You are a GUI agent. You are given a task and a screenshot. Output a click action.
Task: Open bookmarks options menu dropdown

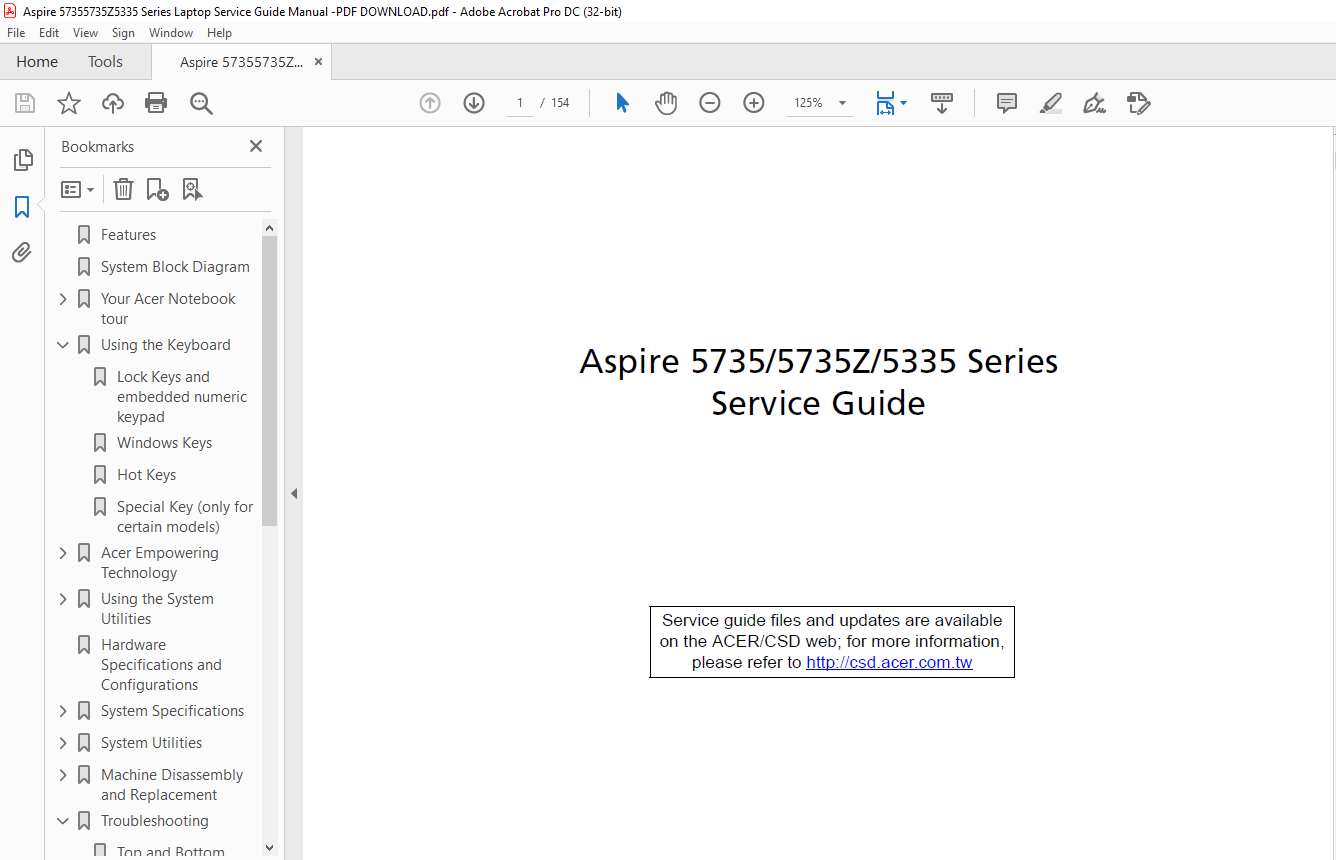pyautogui.click(x=77, y=189)
